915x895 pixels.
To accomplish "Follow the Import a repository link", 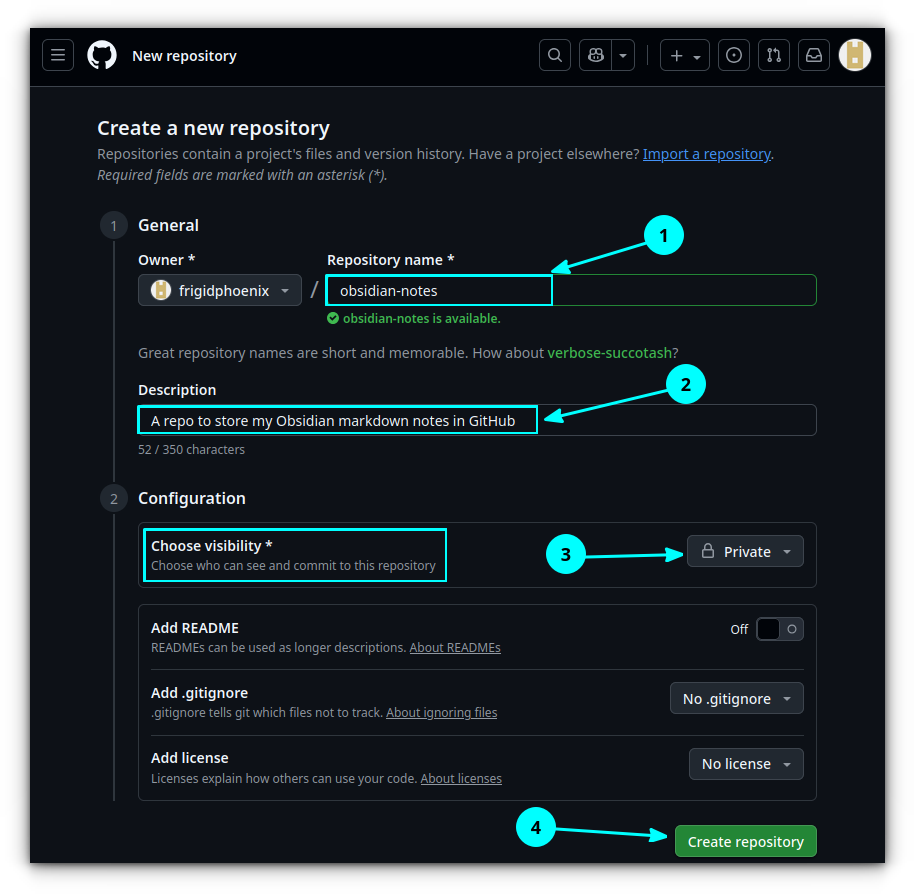I will 706,153.
